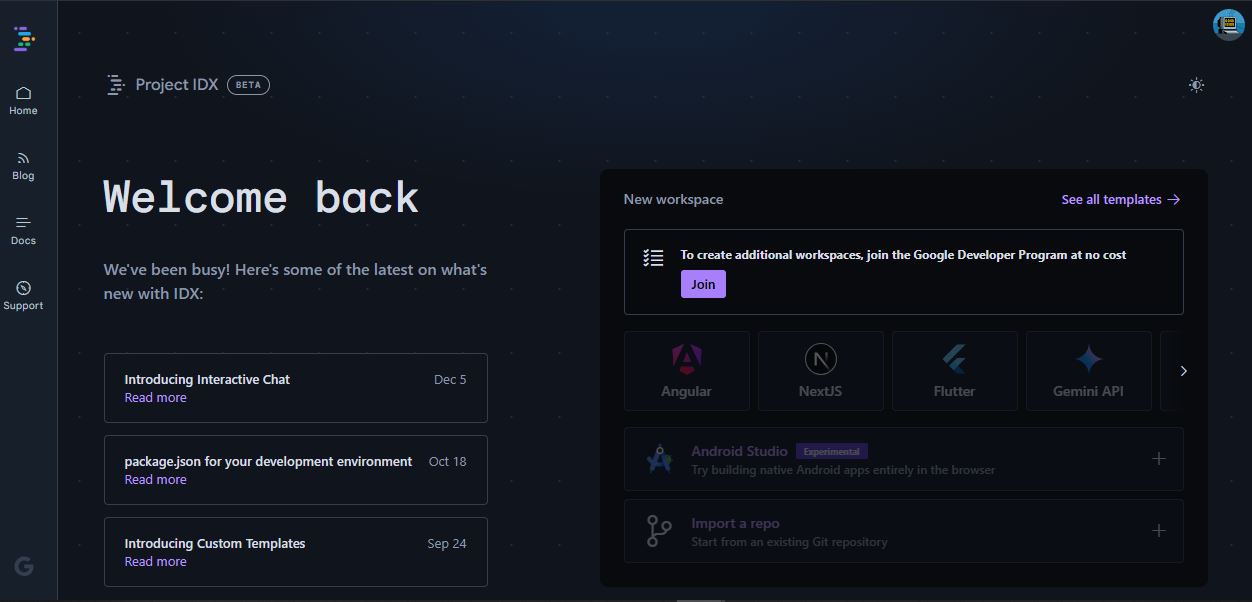1252x602 pixels.
Task: Click Introducing Custom Templates title
Action: pos(215,543)
